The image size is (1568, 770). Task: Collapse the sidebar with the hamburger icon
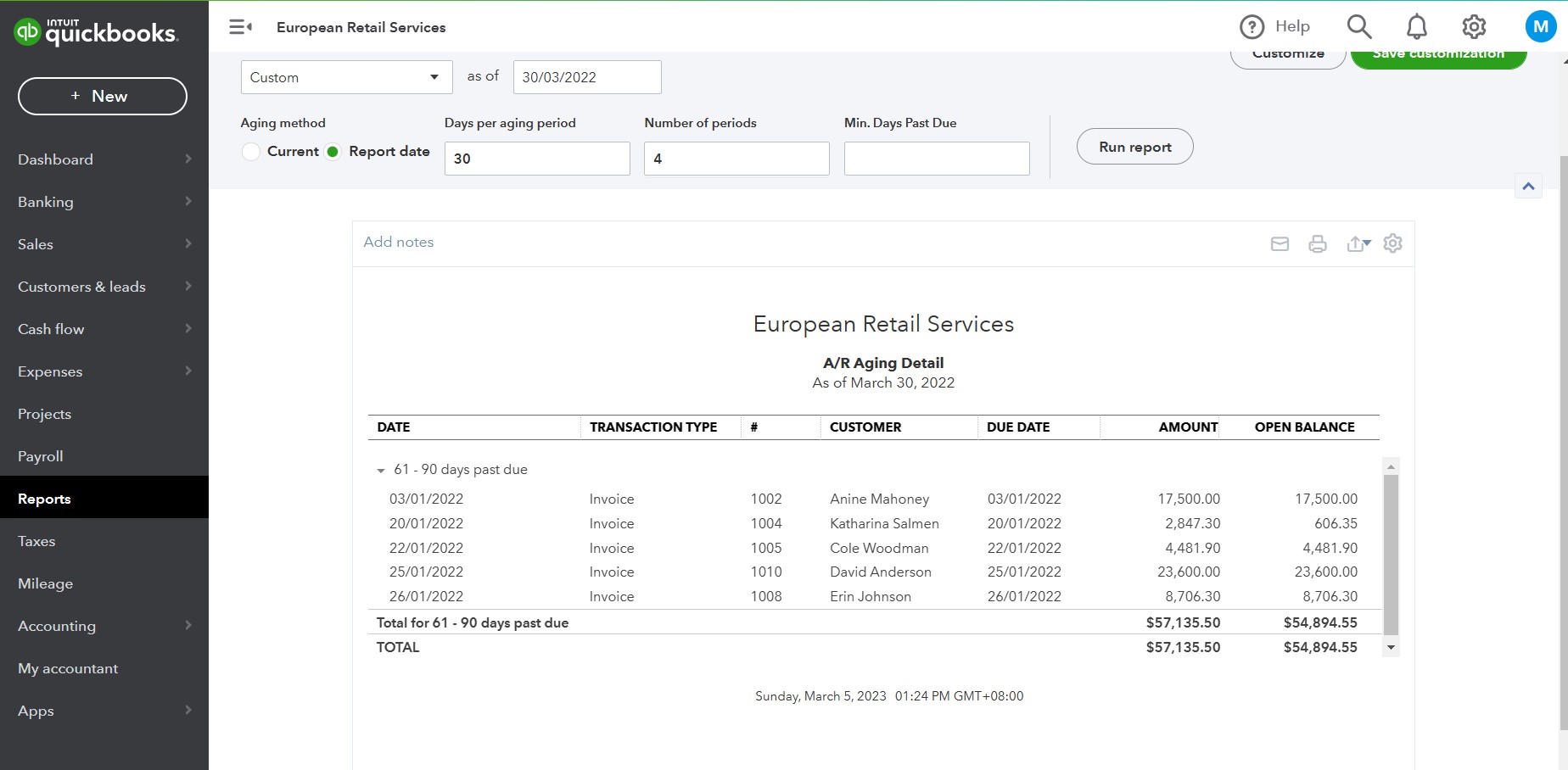pyautogui.click(x=240, y=27)
